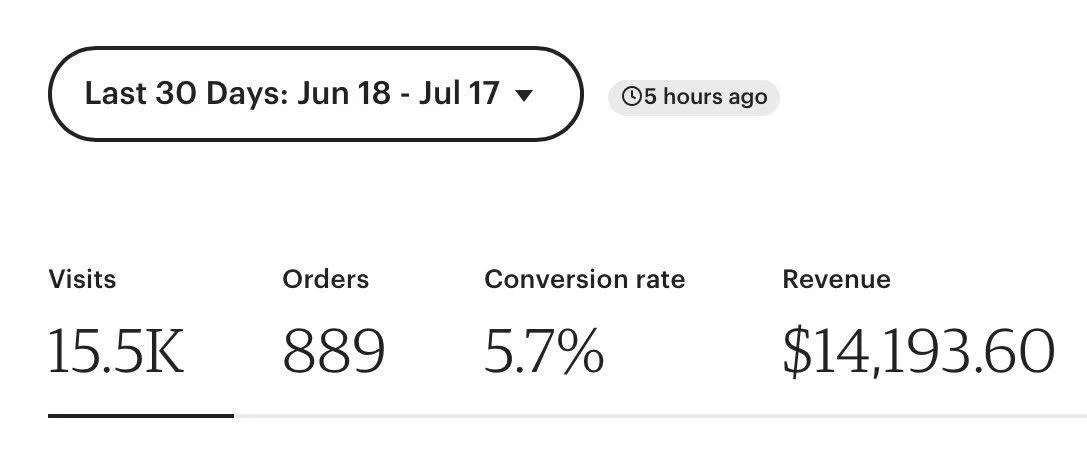Click the clock icon in the update badge
The height and width of the screenshot is (450, 1087).
632,96
